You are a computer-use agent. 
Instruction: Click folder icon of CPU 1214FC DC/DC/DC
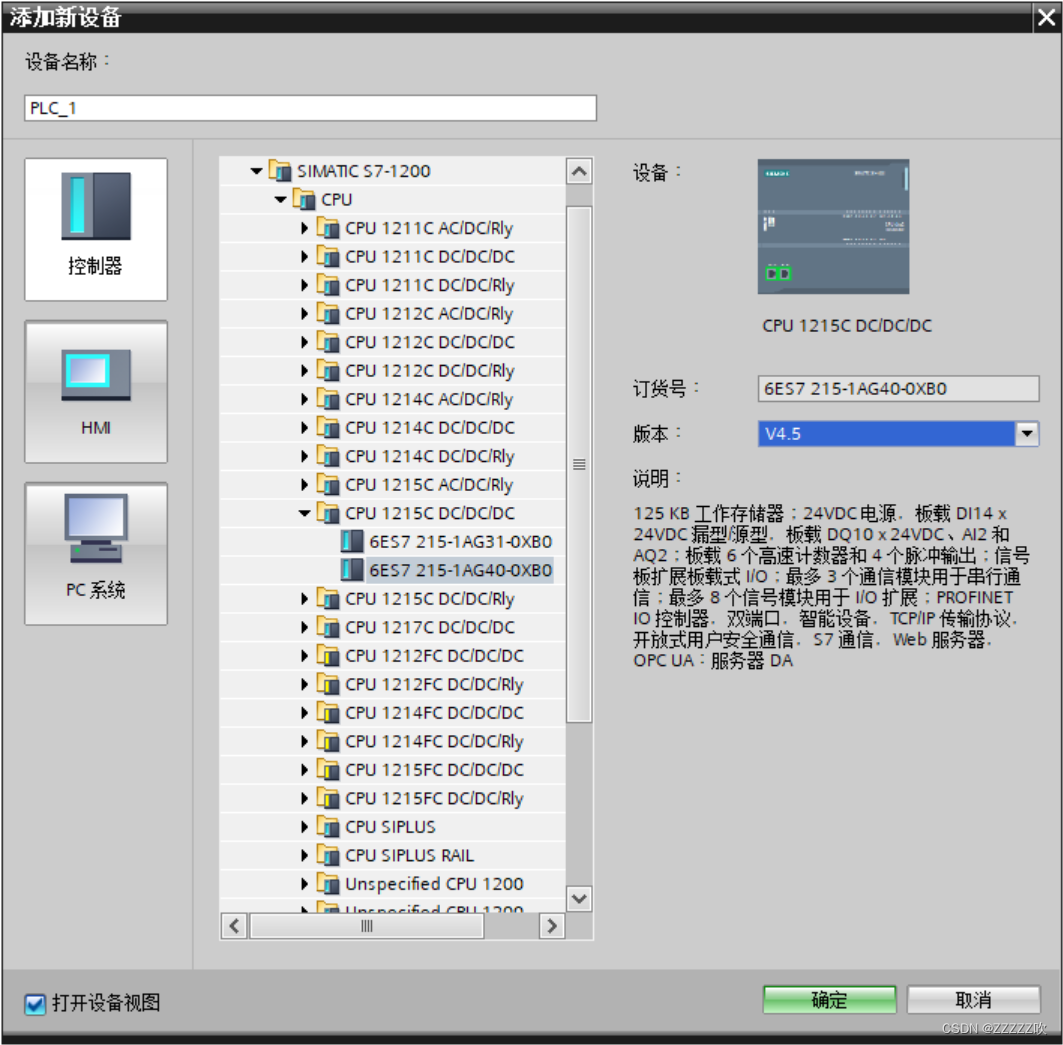coord(328,713)
